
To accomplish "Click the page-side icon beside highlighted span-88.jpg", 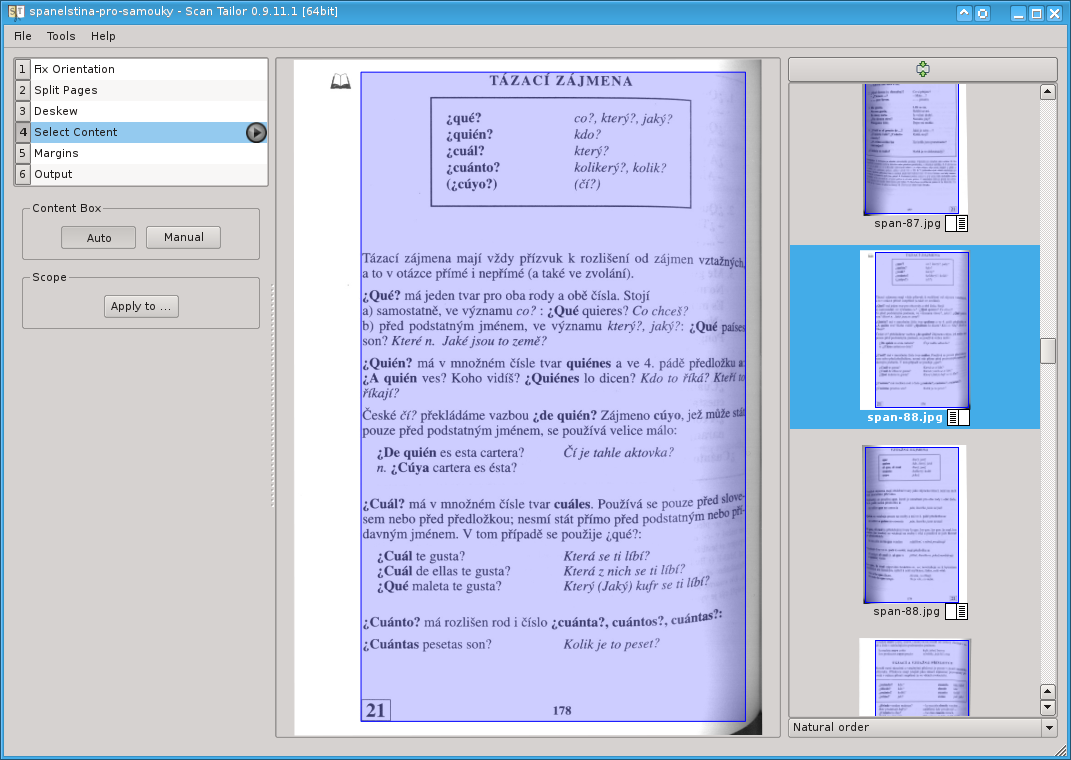I will click(958, 417).
